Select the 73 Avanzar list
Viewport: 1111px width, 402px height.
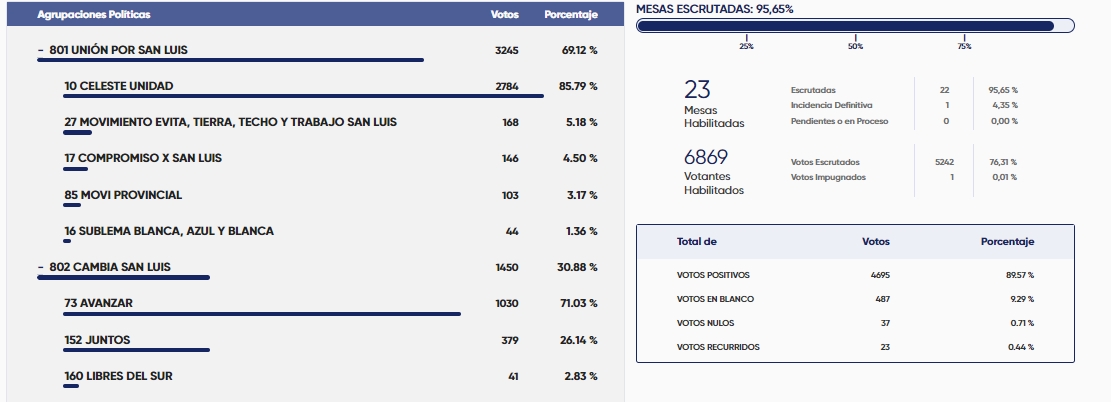pyautogui.click(x=98, y=303)
